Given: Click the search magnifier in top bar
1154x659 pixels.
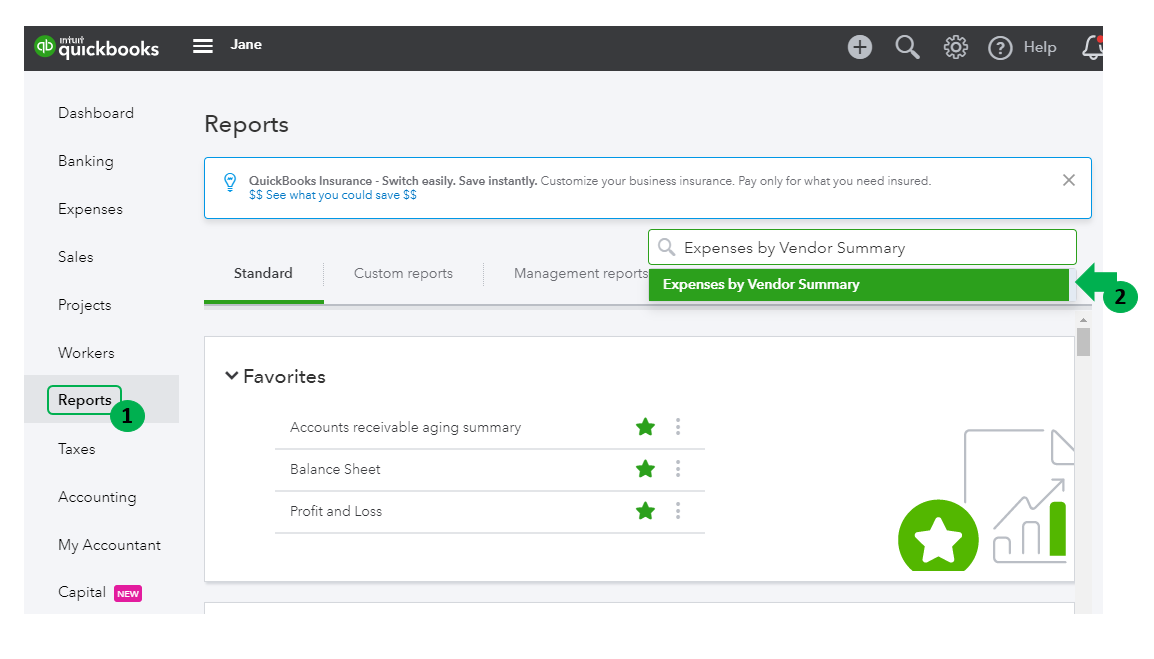Looking at the screenshot, I should tap(907, 47).
